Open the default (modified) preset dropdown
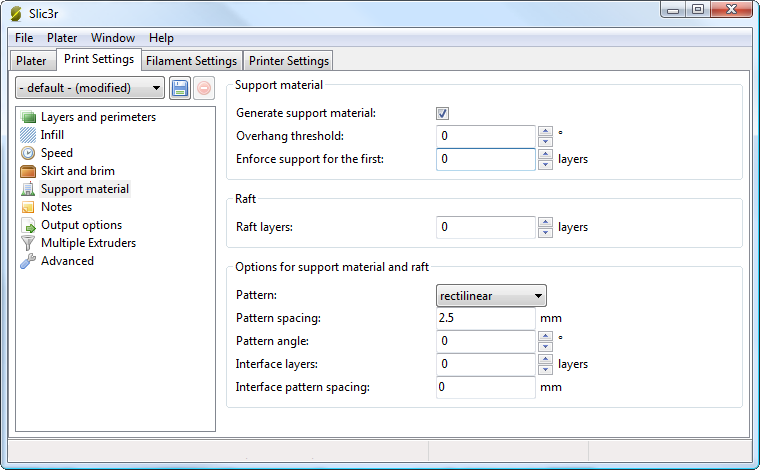760x470 pixels. pyautogui.click(x=90, y=88)
